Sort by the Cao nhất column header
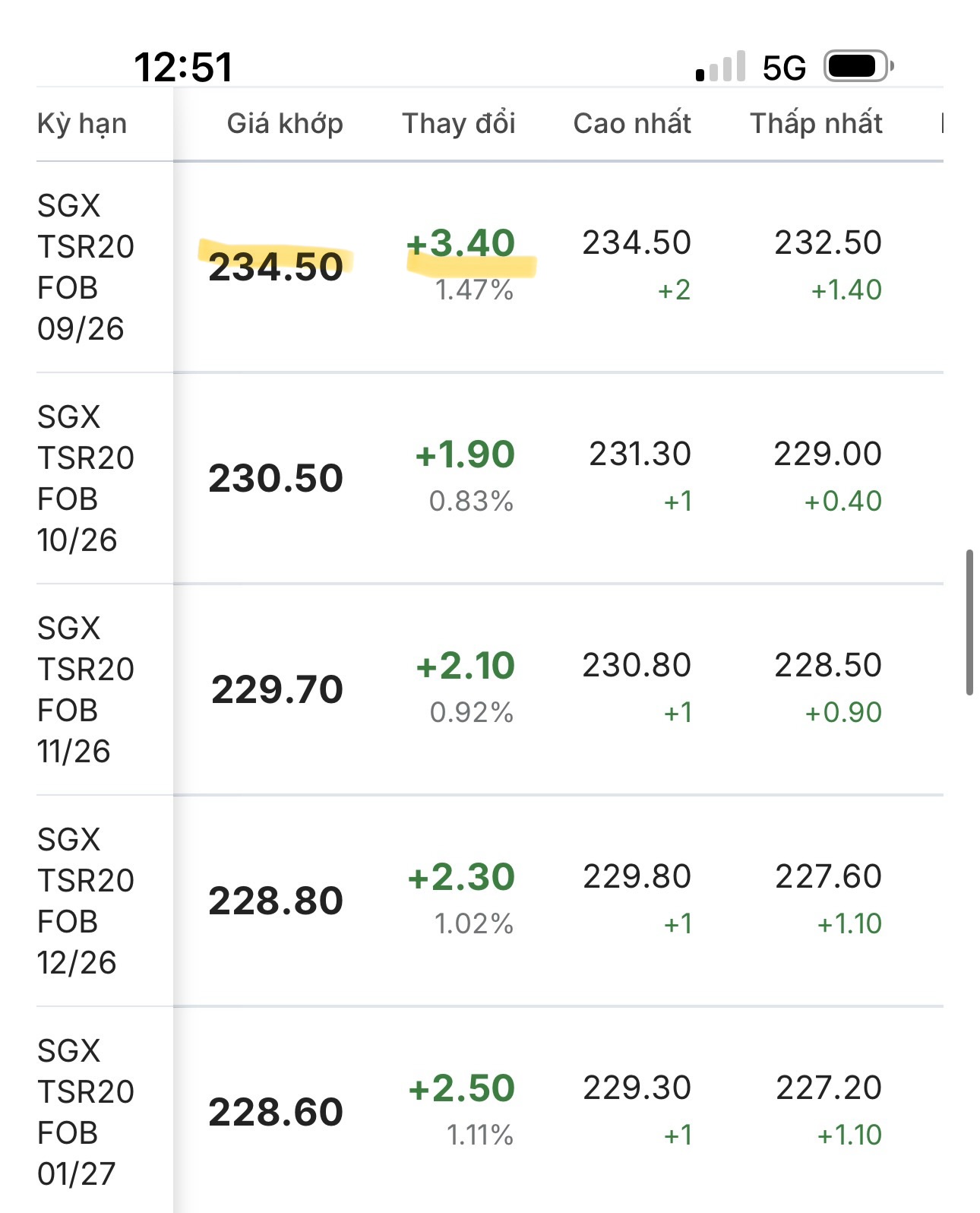The width and height of the screenshot is (980, 1213). coord(632,123)
